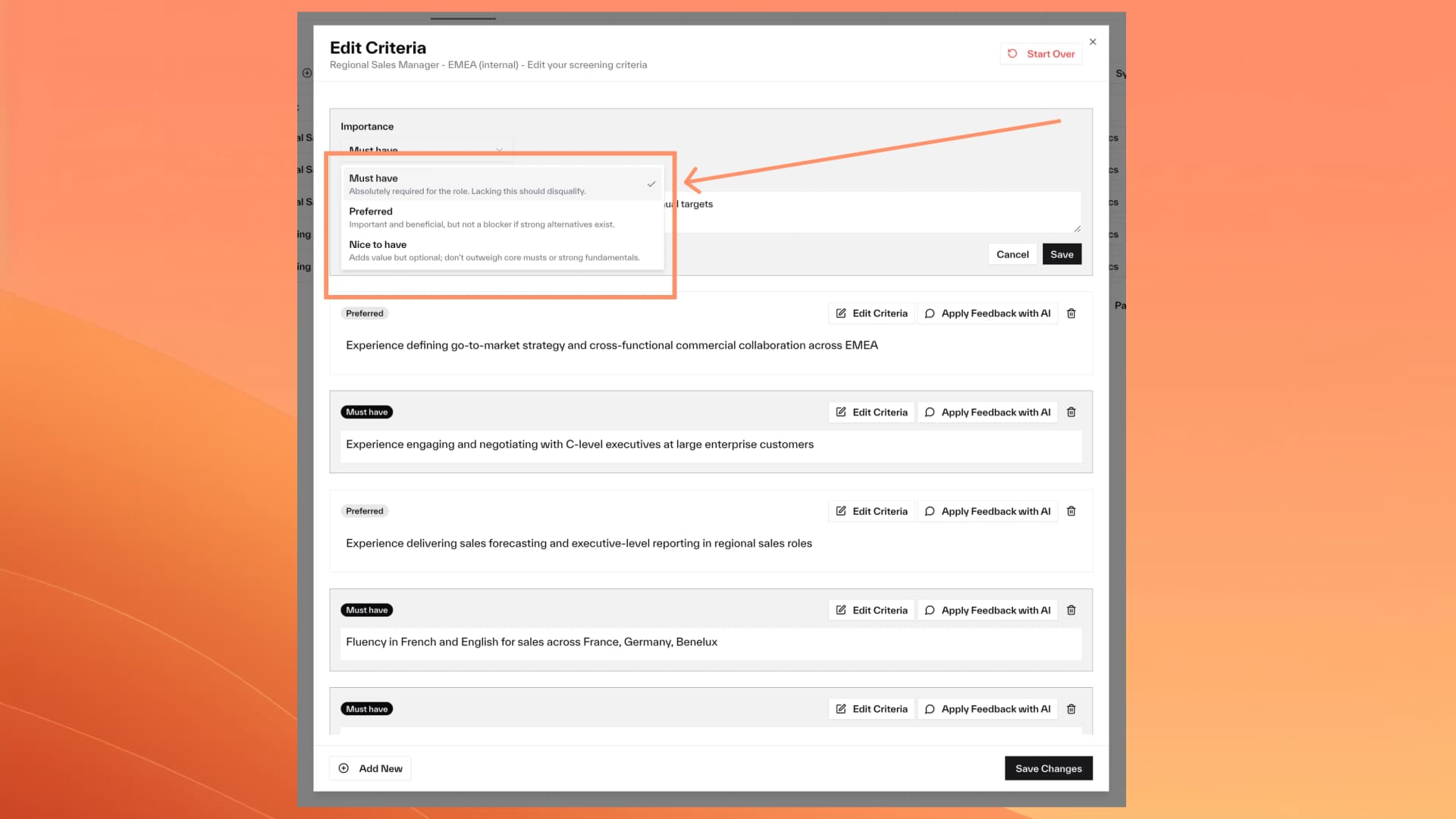
Task: Click the Start Over refresh icon
Action: click(x=1012, y=54)
